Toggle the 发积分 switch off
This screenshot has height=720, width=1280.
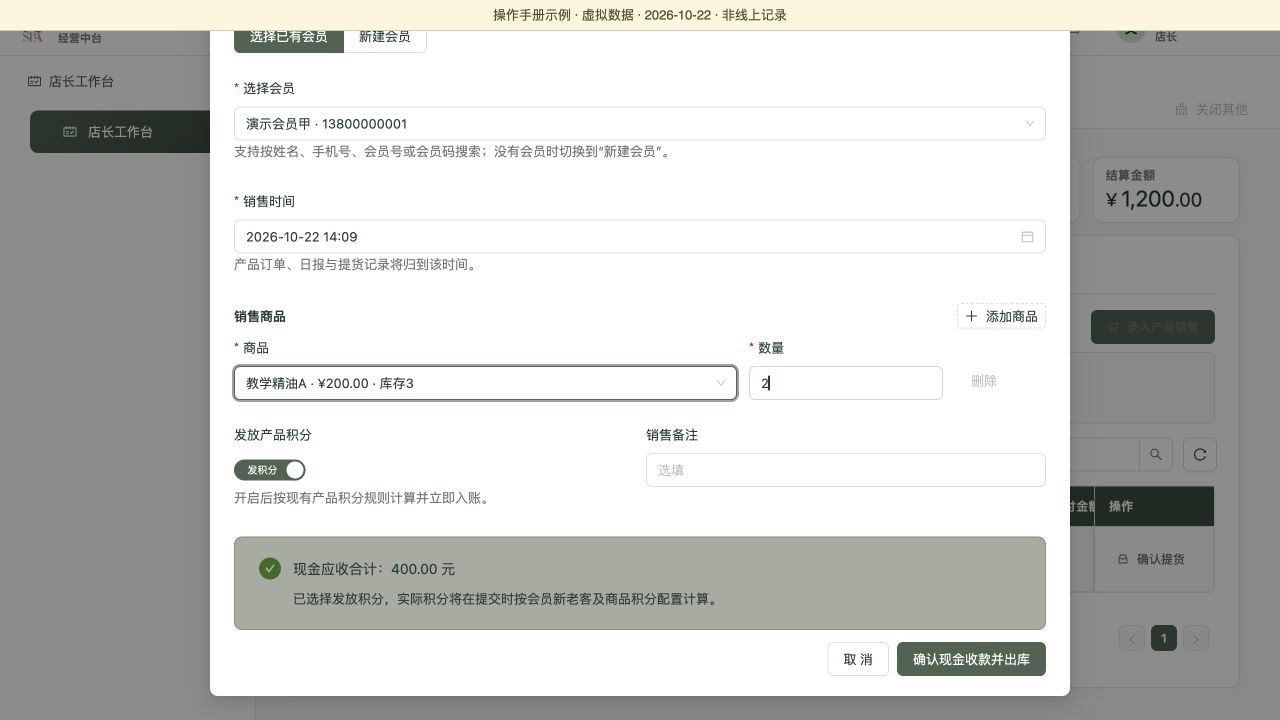tap(270, 470)
